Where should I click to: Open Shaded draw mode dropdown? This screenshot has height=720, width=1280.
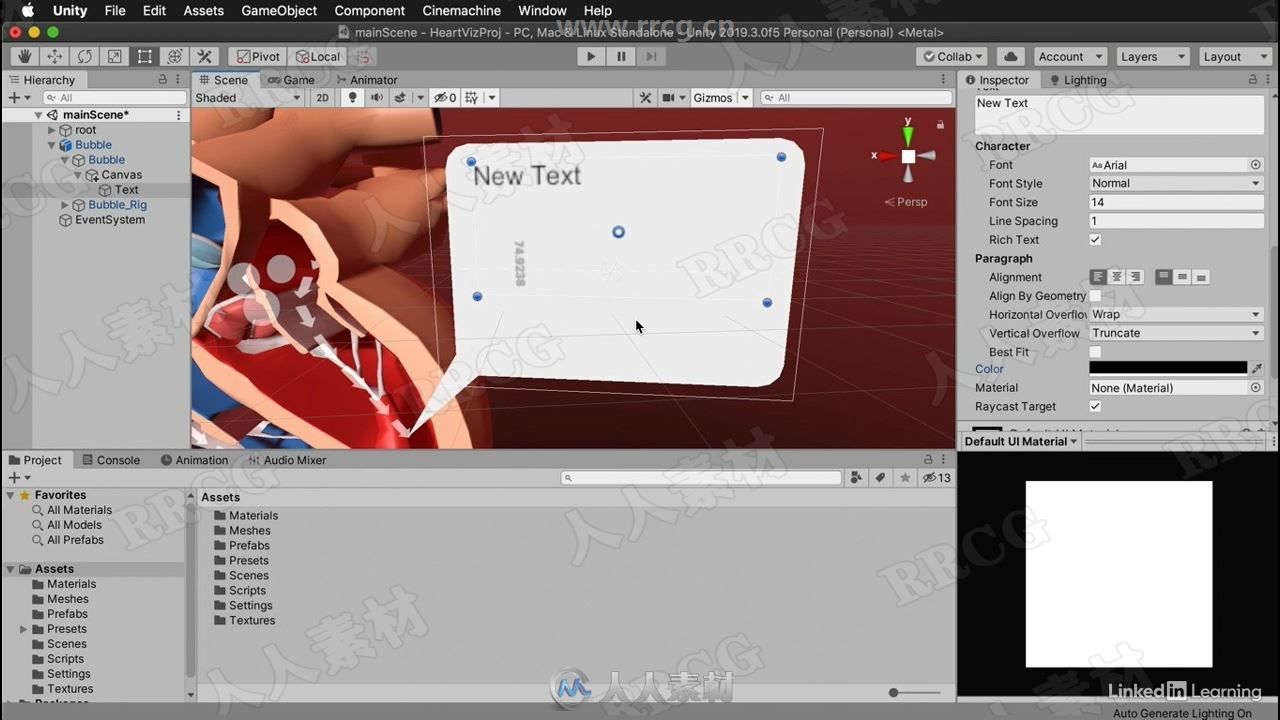247,98
